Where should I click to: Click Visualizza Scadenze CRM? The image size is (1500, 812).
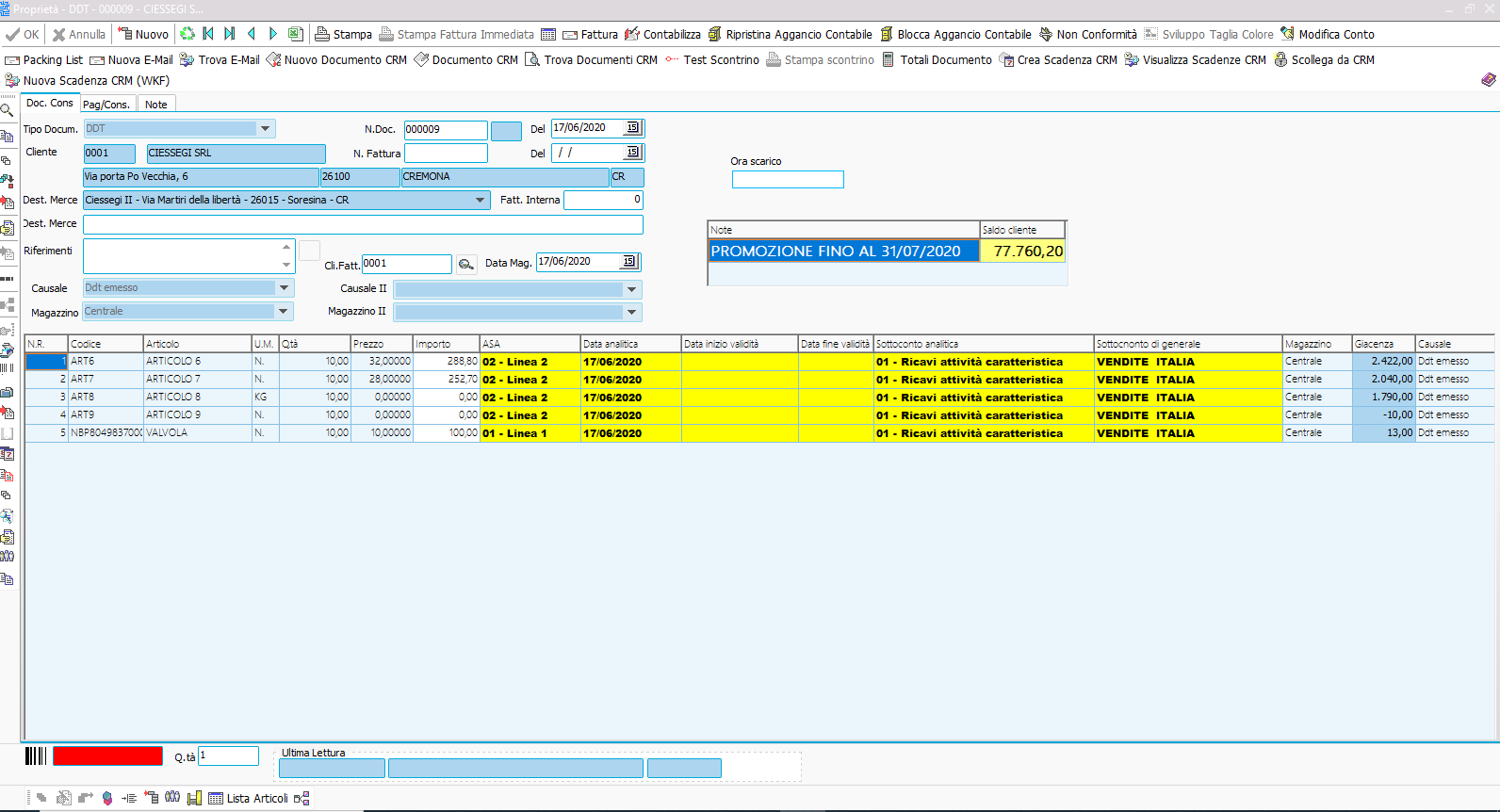[x=1196, y=59]
